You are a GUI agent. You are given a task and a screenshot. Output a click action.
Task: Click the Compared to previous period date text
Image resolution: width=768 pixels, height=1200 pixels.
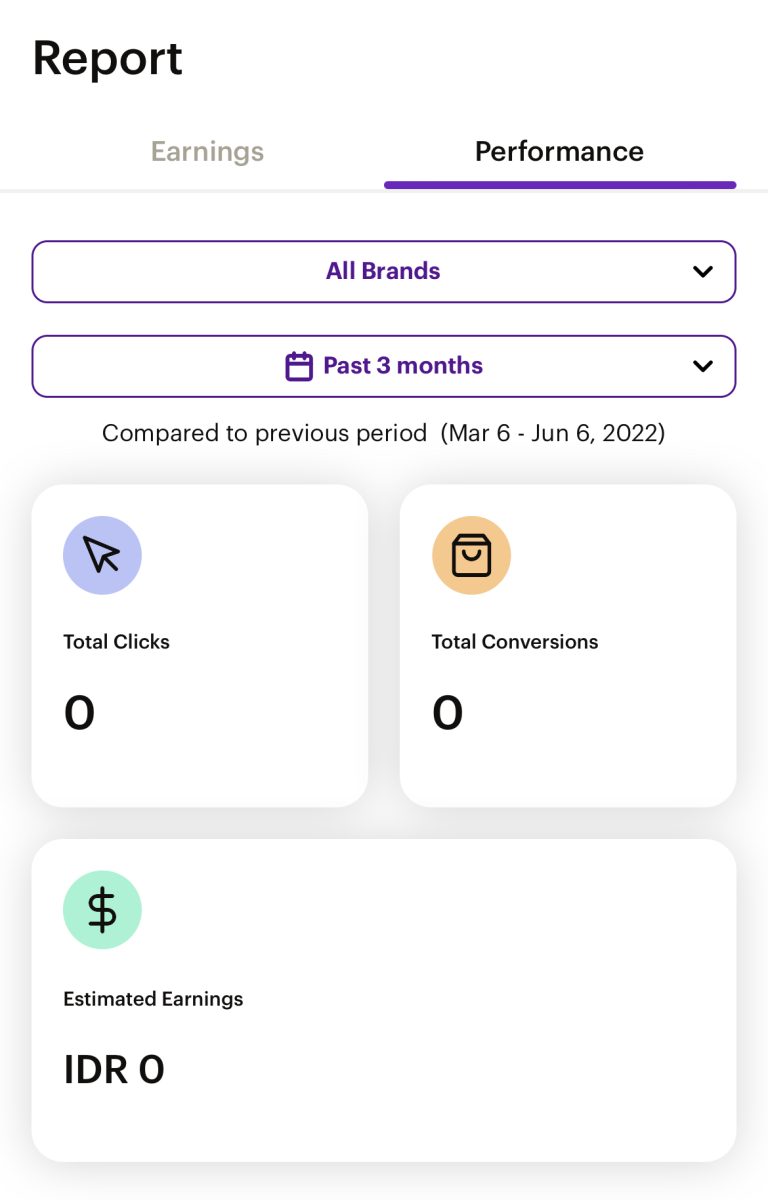tap(384, 433)
